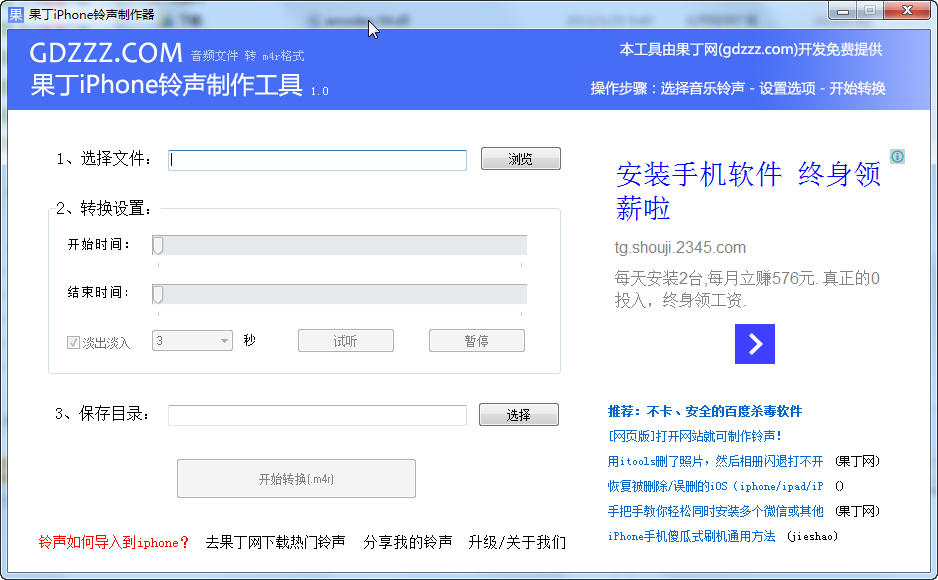Click the 选择 button to pick save directory

point(518,414)
